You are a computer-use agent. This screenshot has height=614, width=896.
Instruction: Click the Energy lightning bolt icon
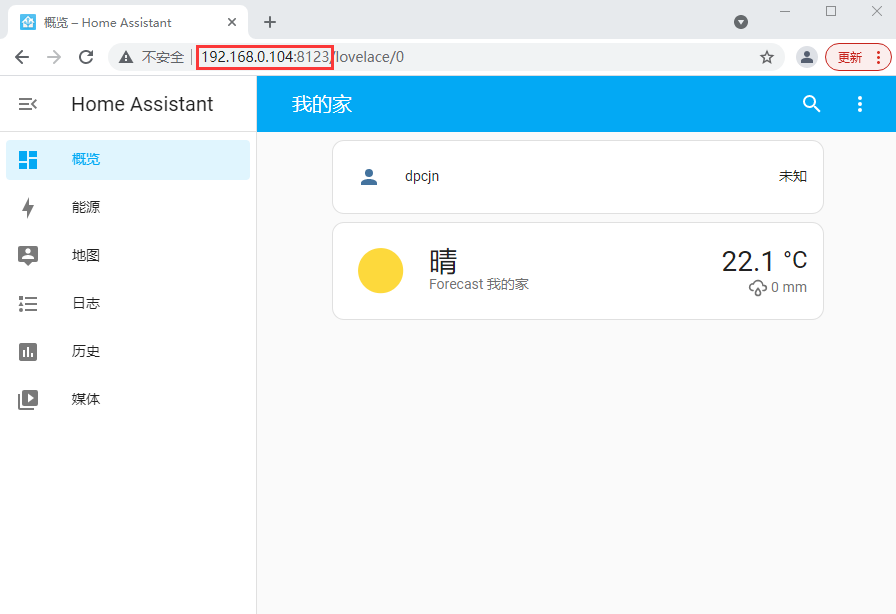point(28,208)
